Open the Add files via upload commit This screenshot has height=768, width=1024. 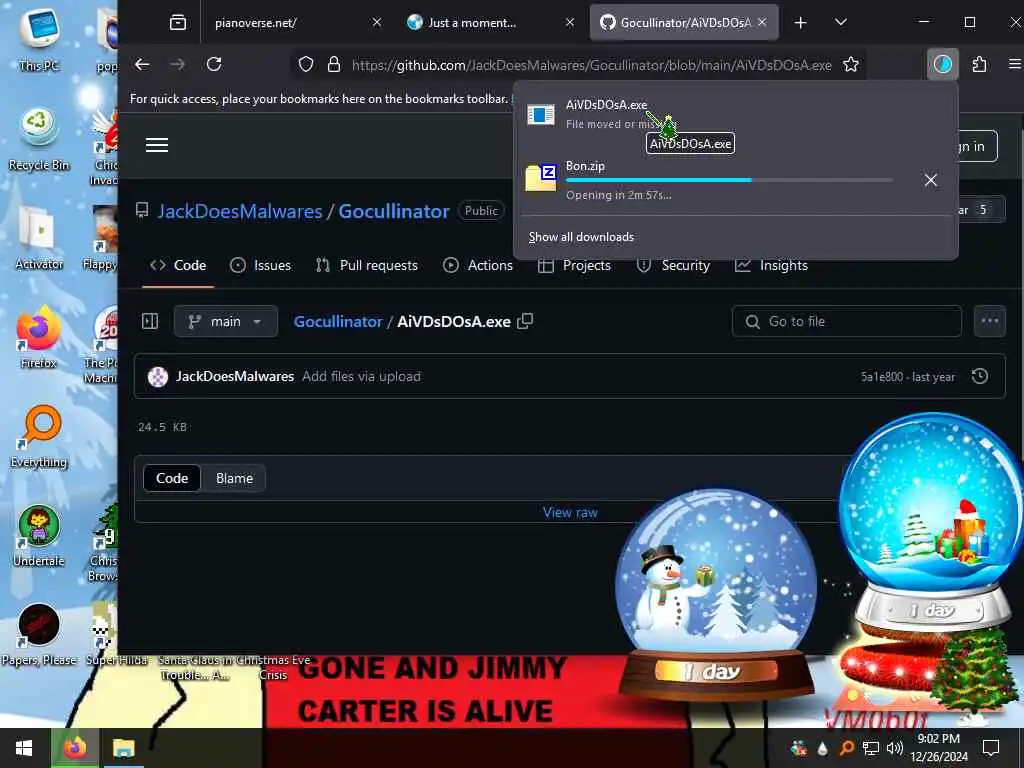pyautogui.click(x=361, y=376)
